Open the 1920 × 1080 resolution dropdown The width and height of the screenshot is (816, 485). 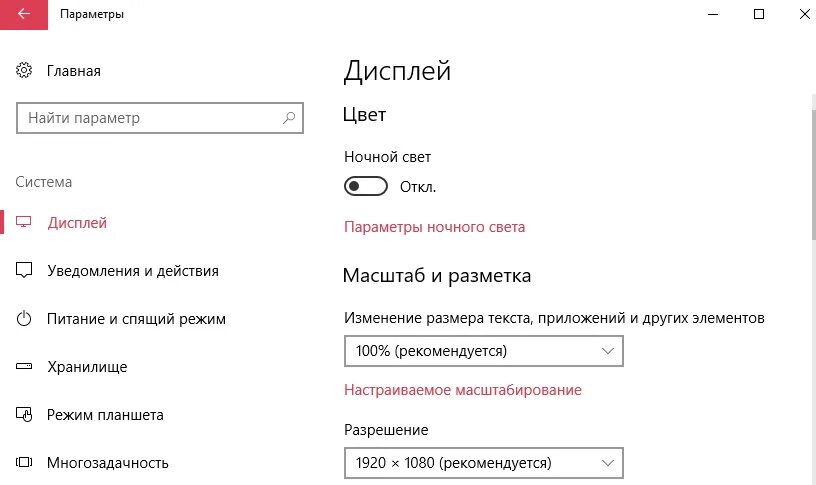pos(483,463)
